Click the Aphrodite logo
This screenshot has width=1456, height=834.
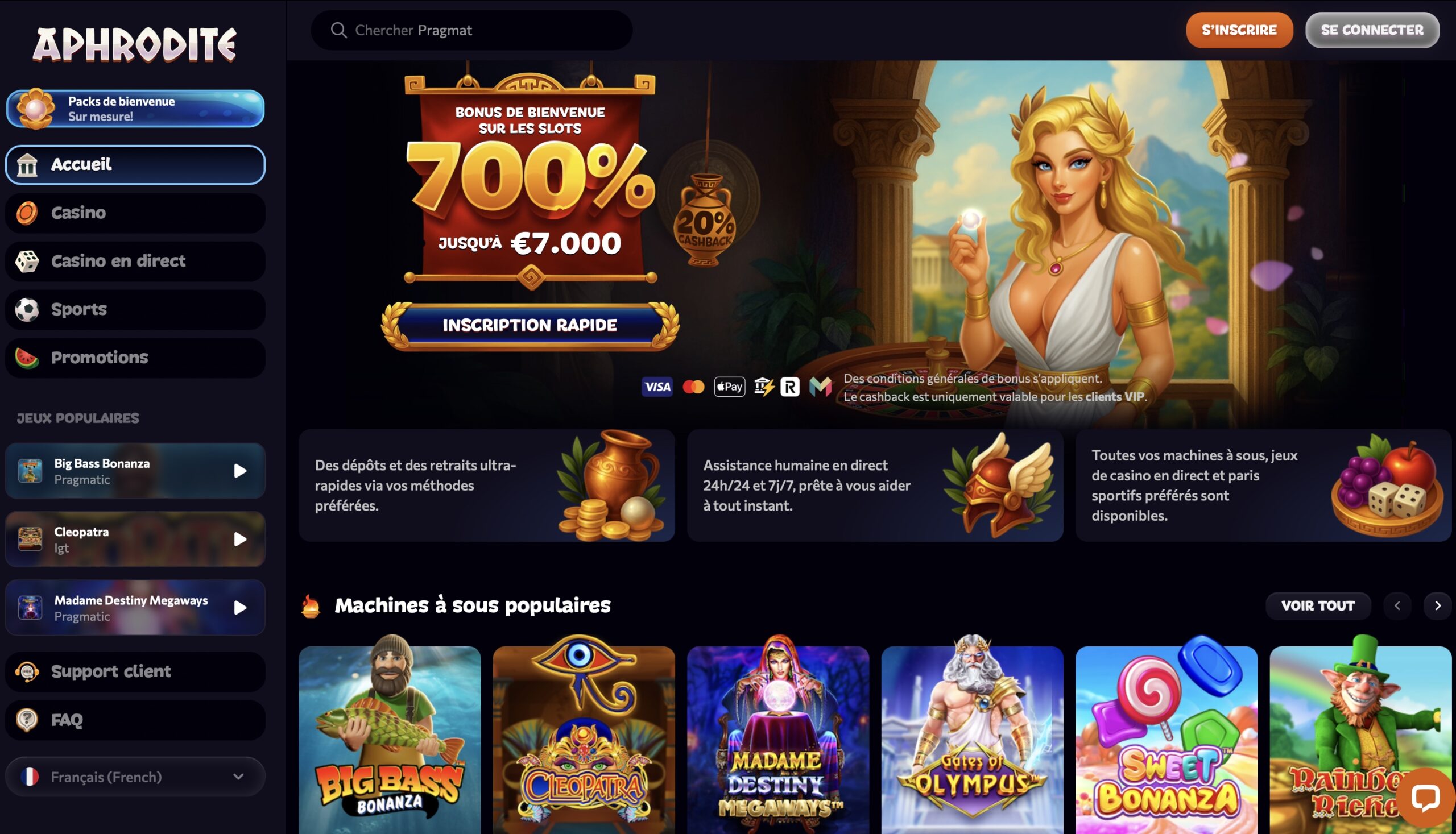[135, 44]
